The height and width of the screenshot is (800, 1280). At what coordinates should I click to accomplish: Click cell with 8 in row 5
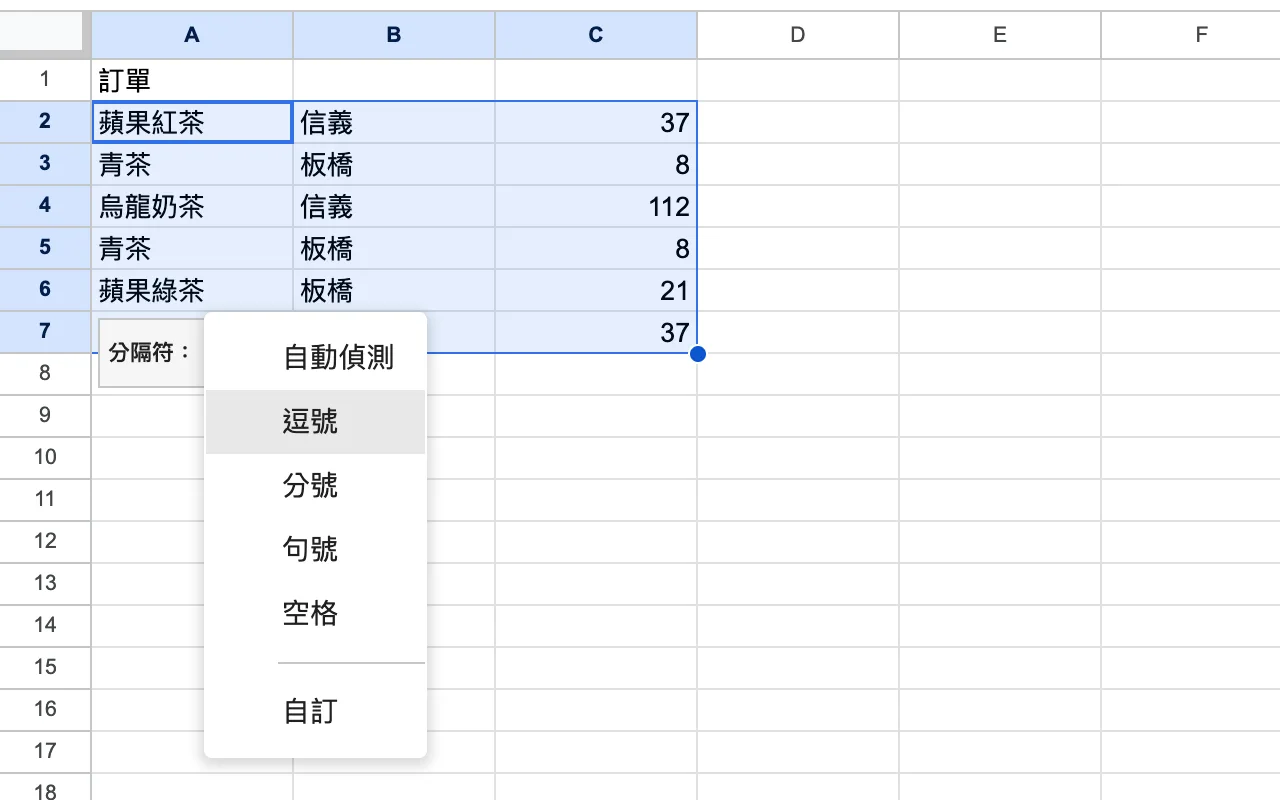(596, 248)
